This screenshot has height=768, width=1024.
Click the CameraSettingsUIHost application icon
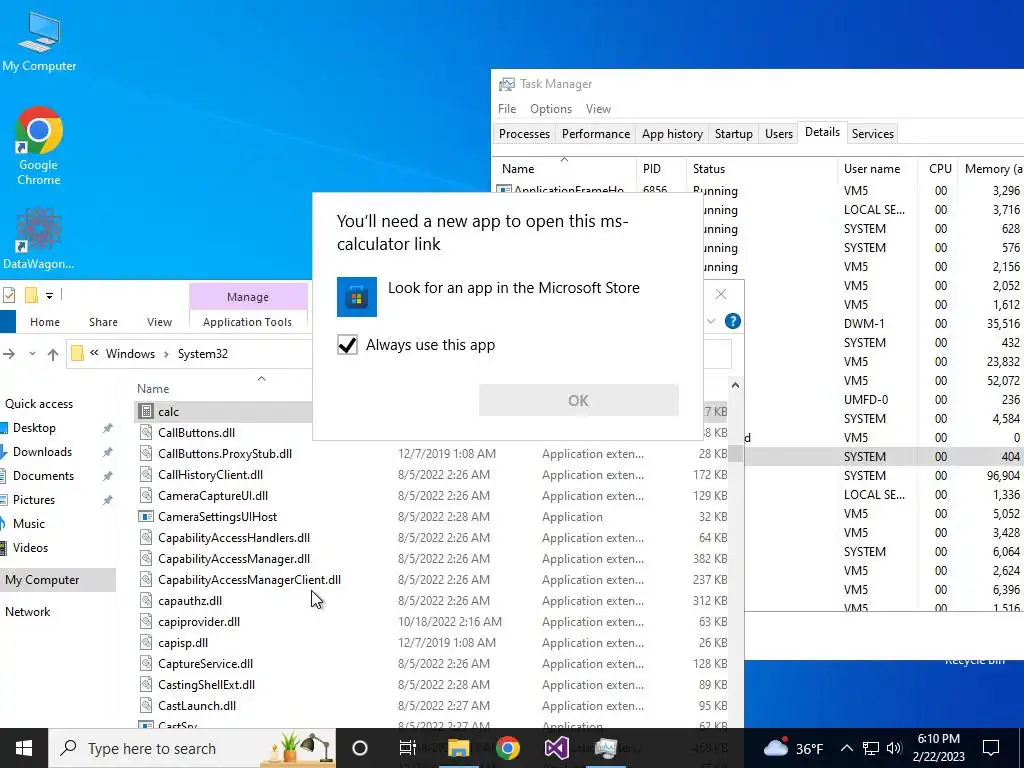(146, 517)
